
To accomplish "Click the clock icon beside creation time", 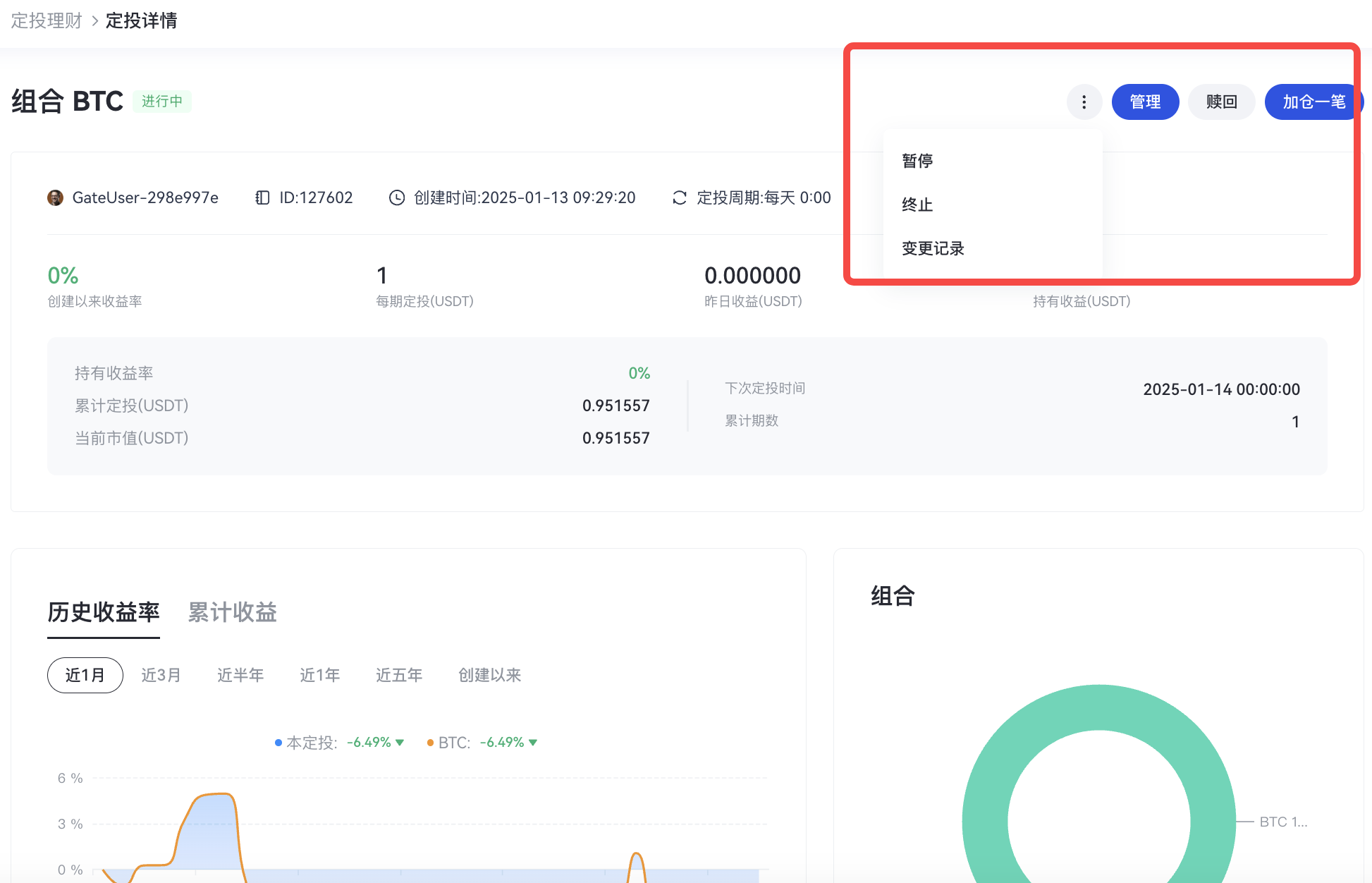I will (x=397, y=197).
